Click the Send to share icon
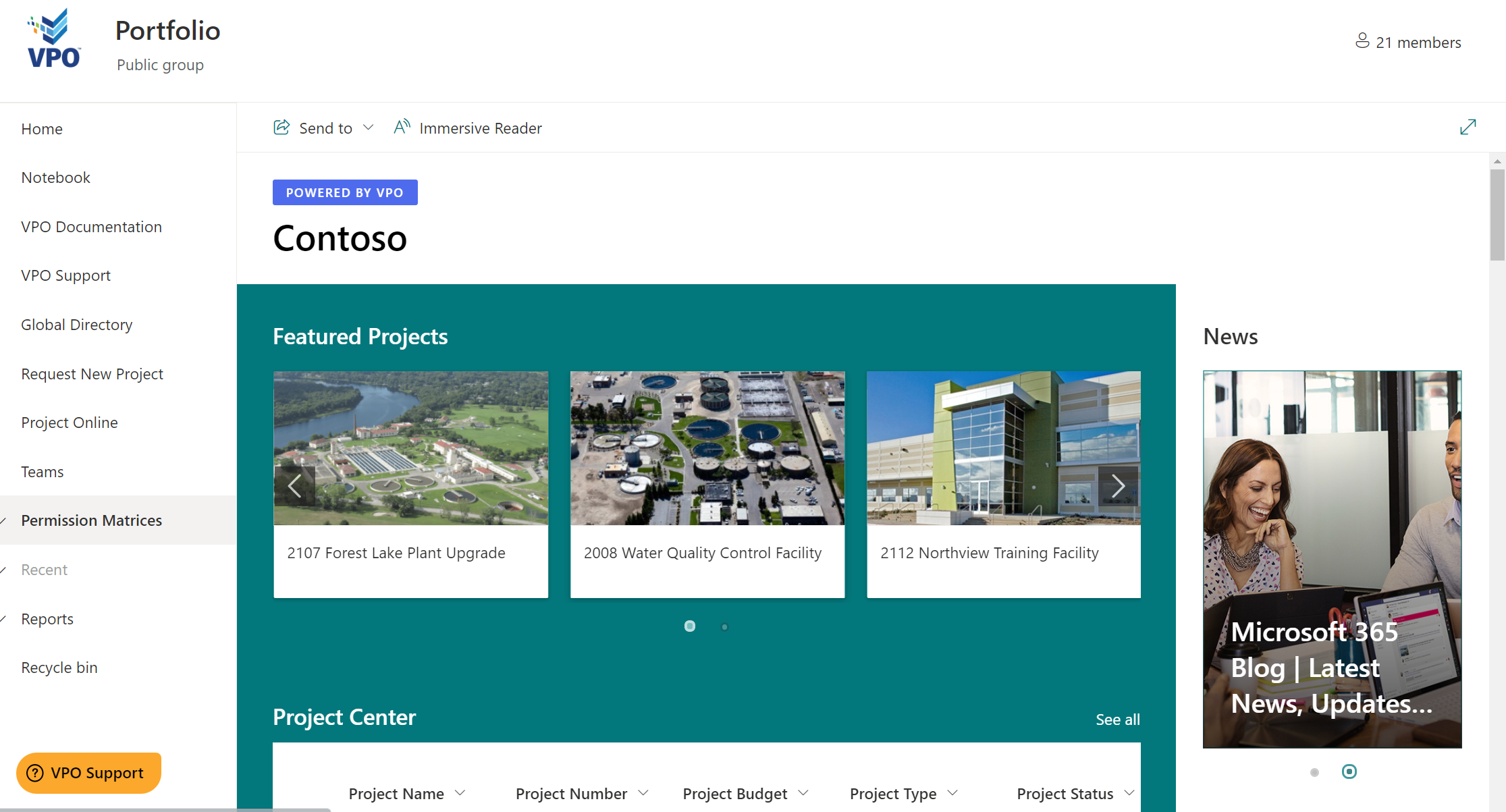 (281, 127)
